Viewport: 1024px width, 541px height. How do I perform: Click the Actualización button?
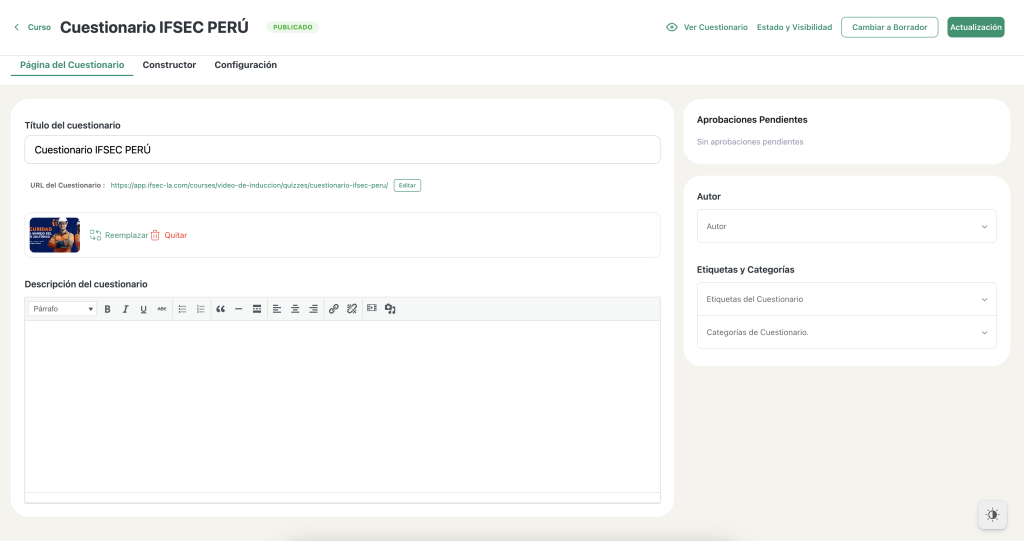click(x=976, y=27)
